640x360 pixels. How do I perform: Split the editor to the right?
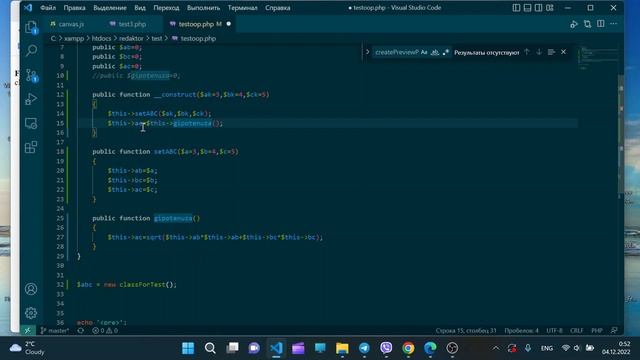pyautogui.click(x=601, y=24)
